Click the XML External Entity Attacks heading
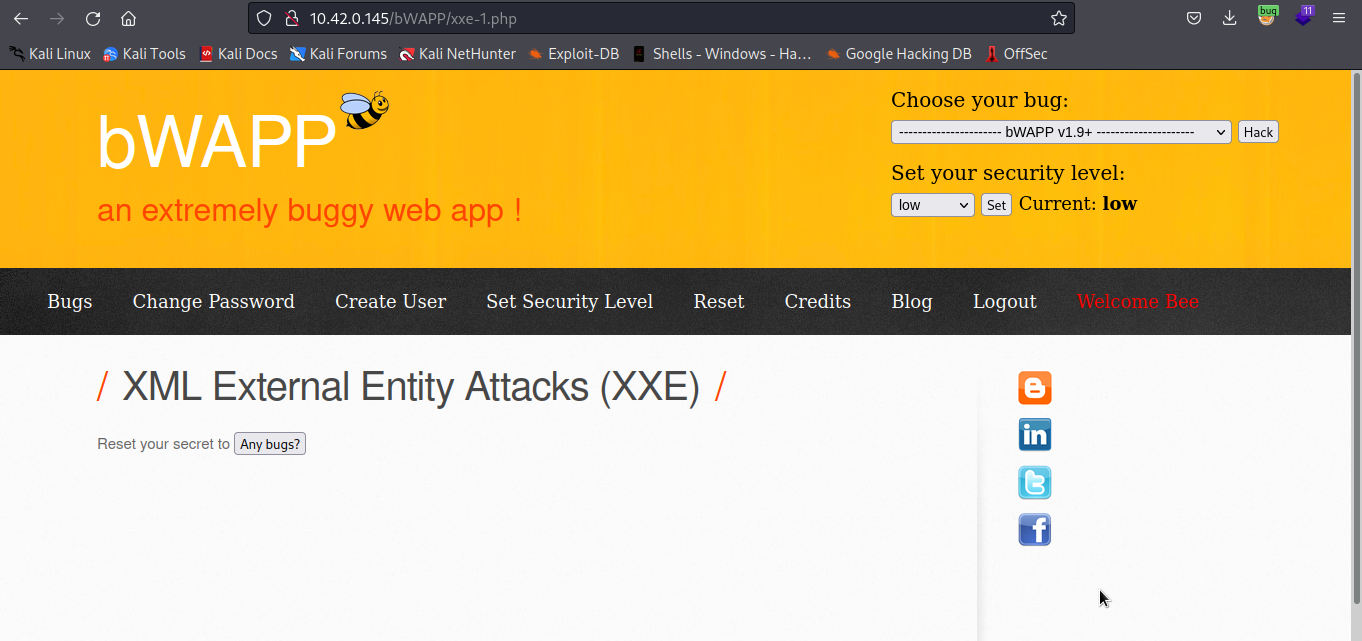This screenshot has height=641, width=1362. (411, 387)
